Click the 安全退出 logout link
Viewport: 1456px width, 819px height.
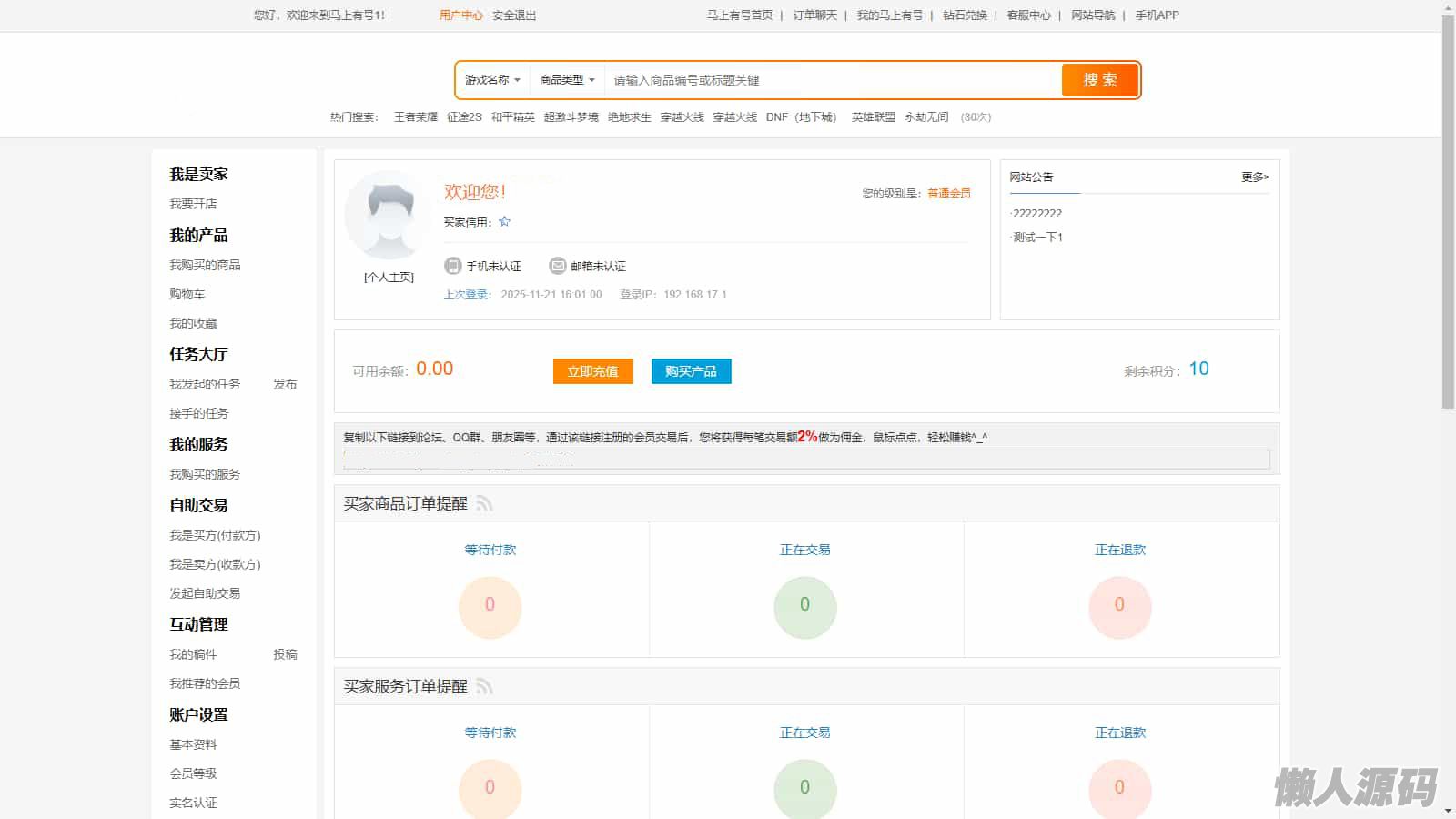[514, 15]
